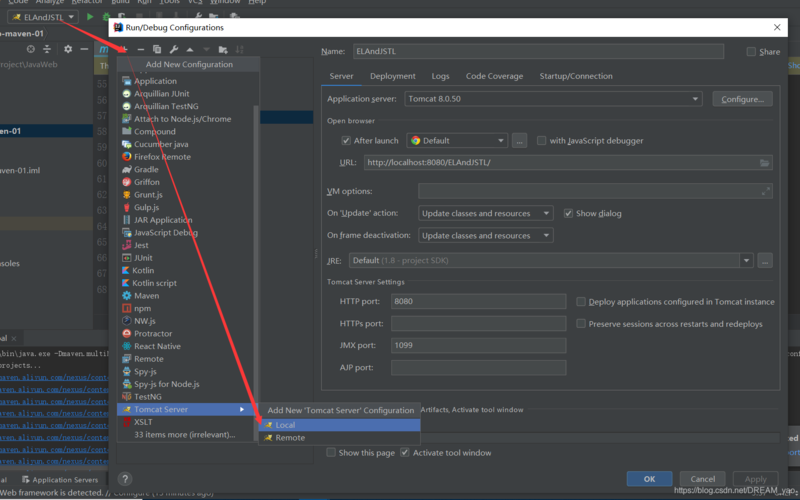Open Application Servers tool window
Screen dimensions: 800x500
click(x=60, y=480)
